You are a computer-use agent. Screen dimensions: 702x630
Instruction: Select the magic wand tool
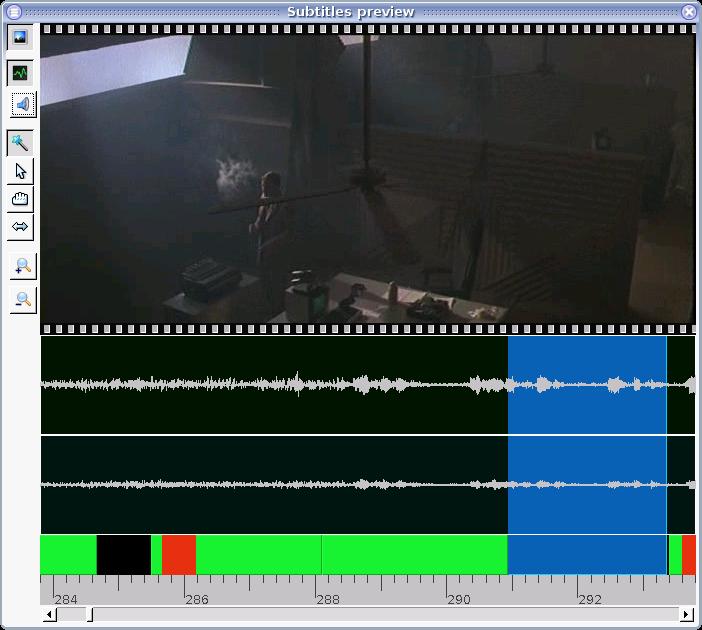[x=20, y=143]
